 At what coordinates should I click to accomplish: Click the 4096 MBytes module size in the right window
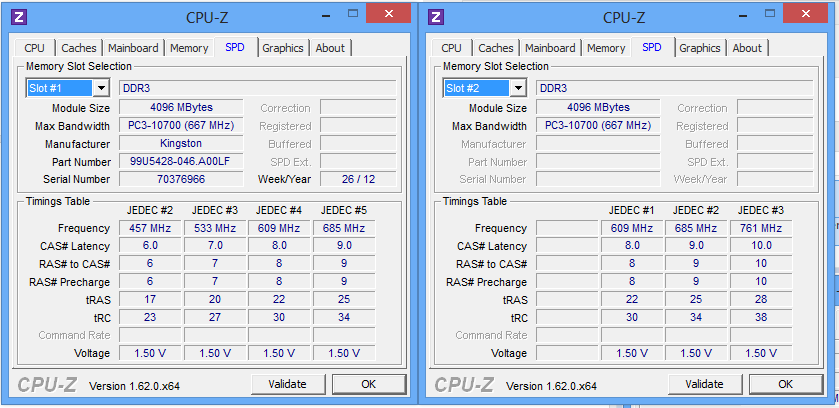(598, 107)
